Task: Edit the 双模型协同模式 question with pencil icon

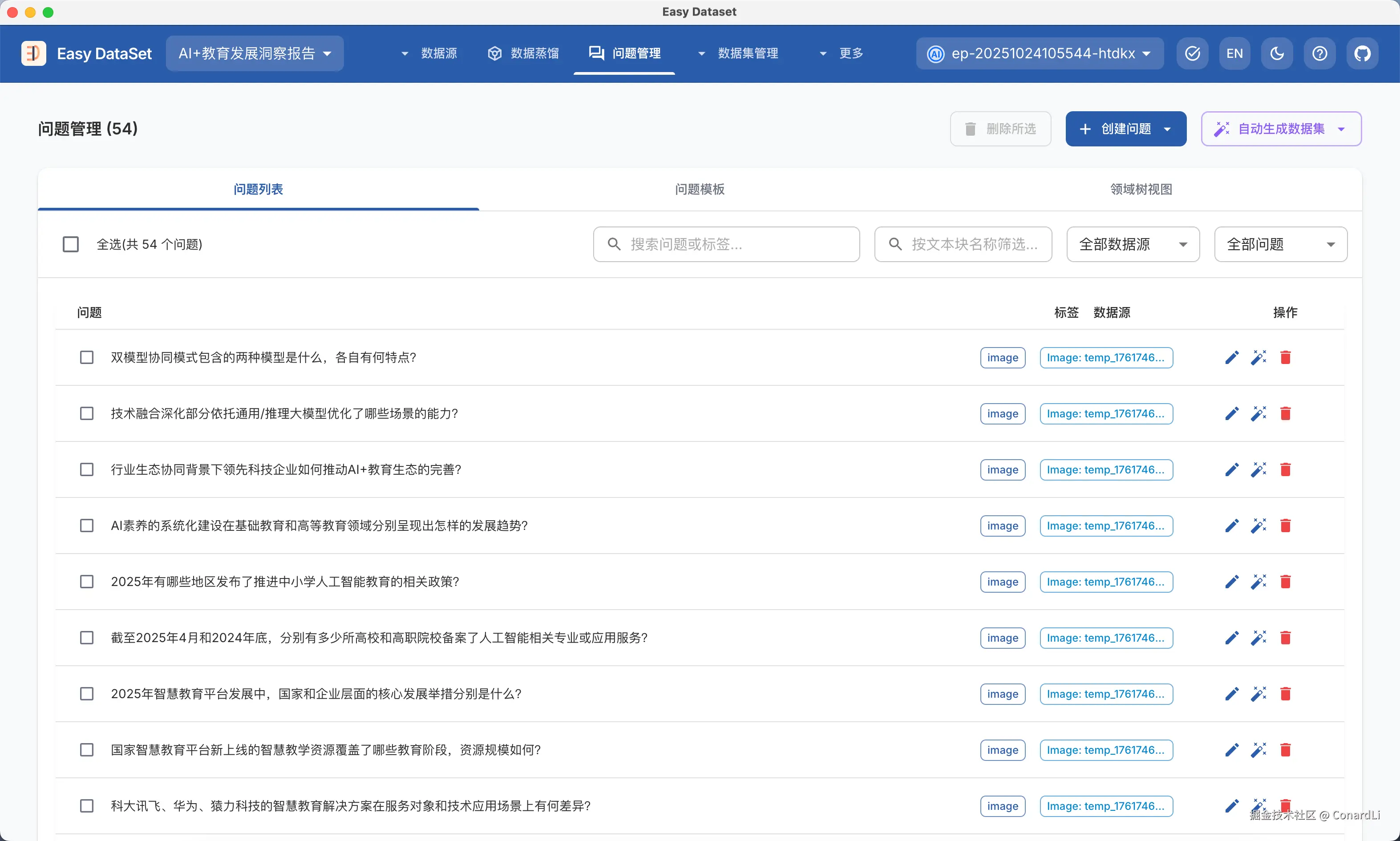Action: [x=1231, y=358]
